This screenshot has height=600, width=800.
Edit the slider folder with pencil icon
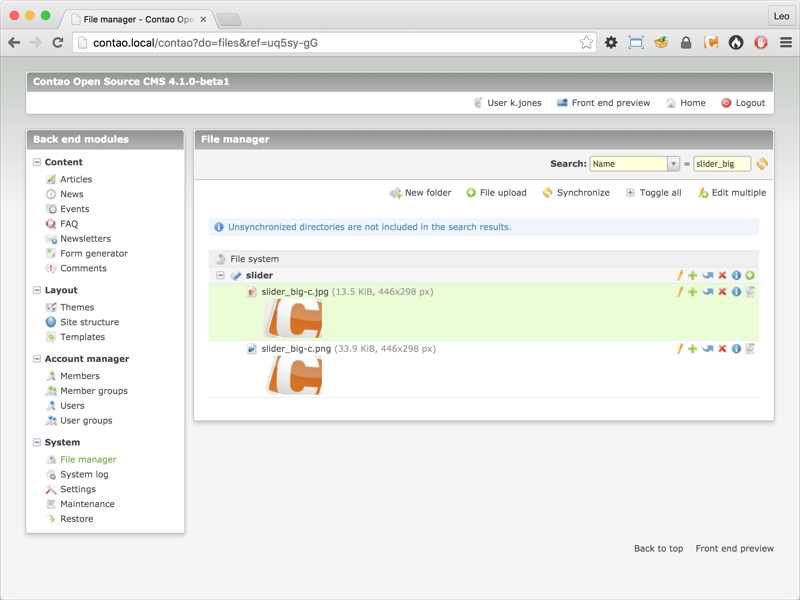click(x=680, y=276)
